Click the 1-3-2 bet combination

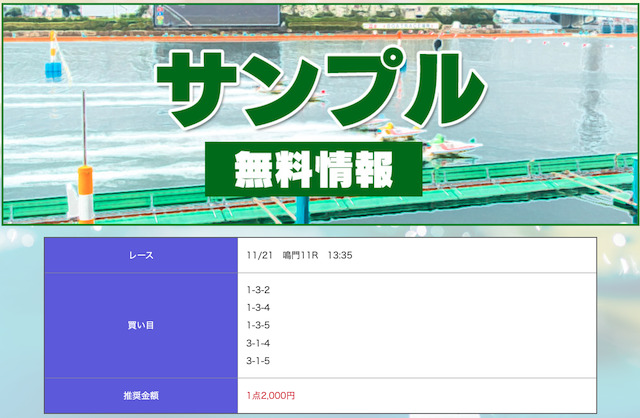(x=258, y=289)
